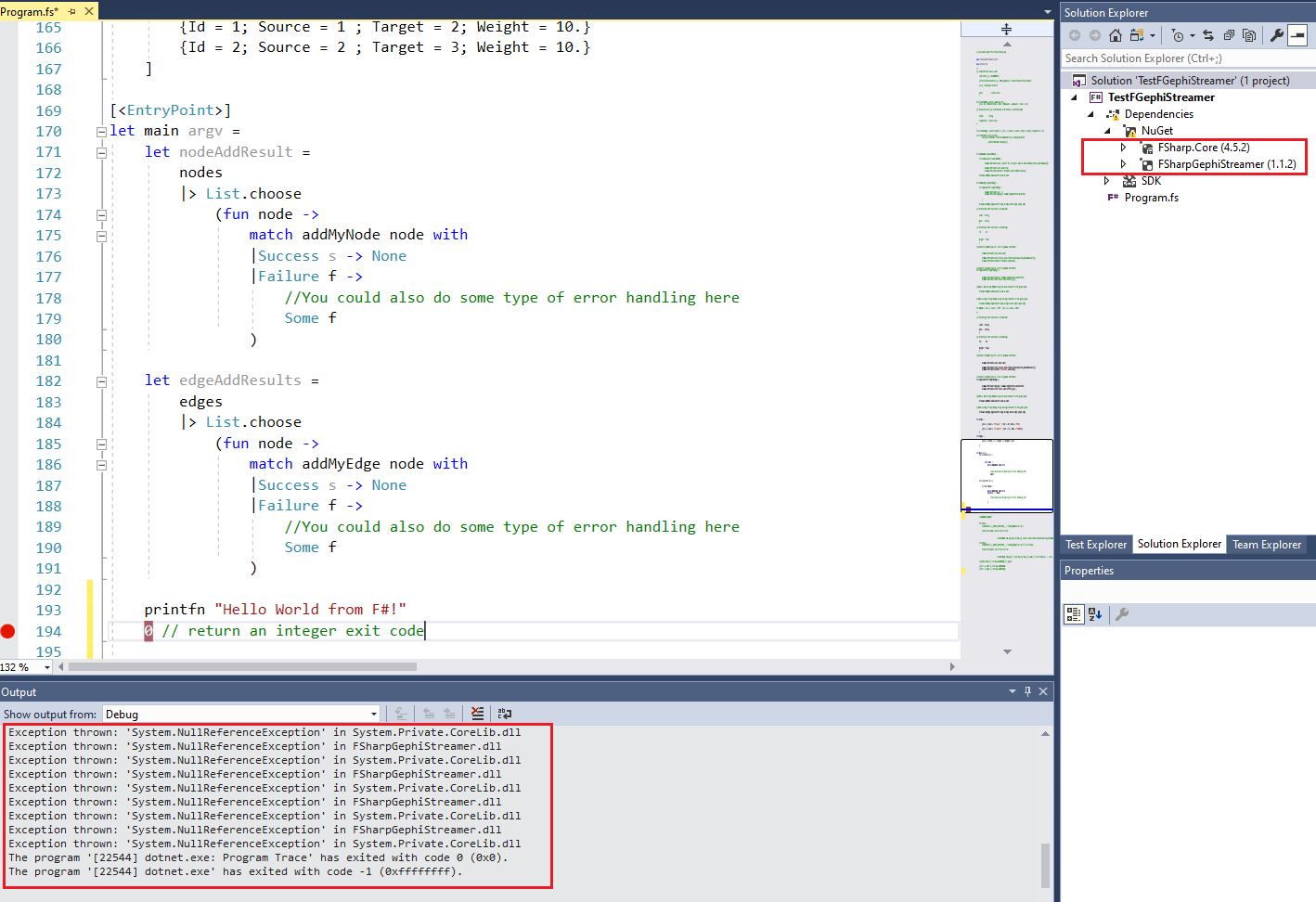
Task: Expand the FSharpGephiStreamer NuGet package
Action: (1123, 163)
